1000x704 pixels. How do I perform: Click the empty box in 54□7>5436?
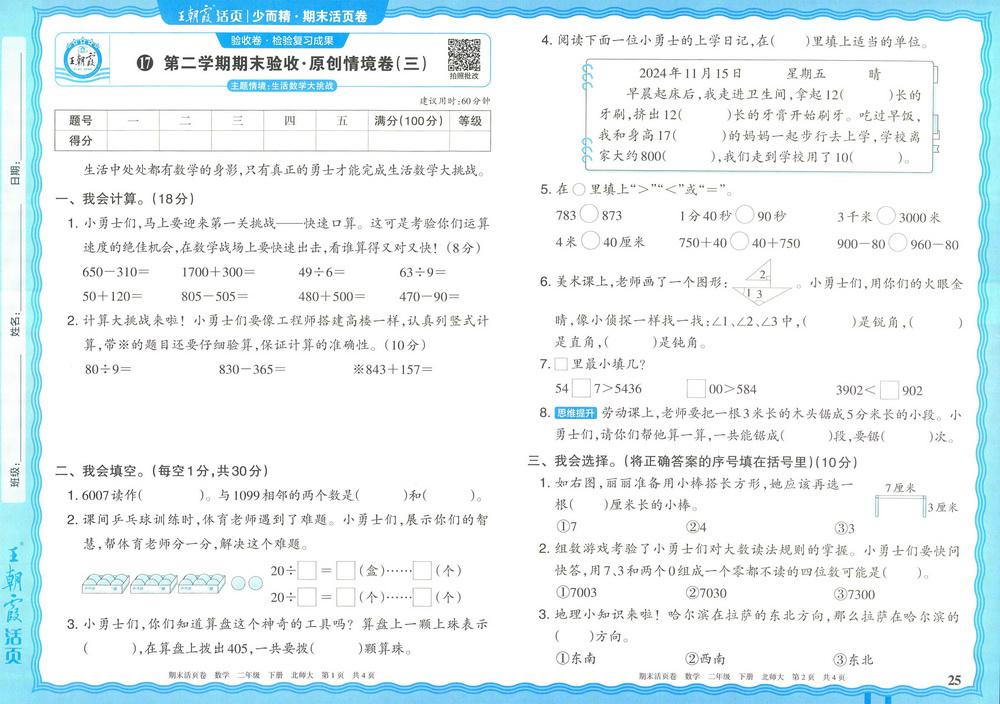[581, 388]
